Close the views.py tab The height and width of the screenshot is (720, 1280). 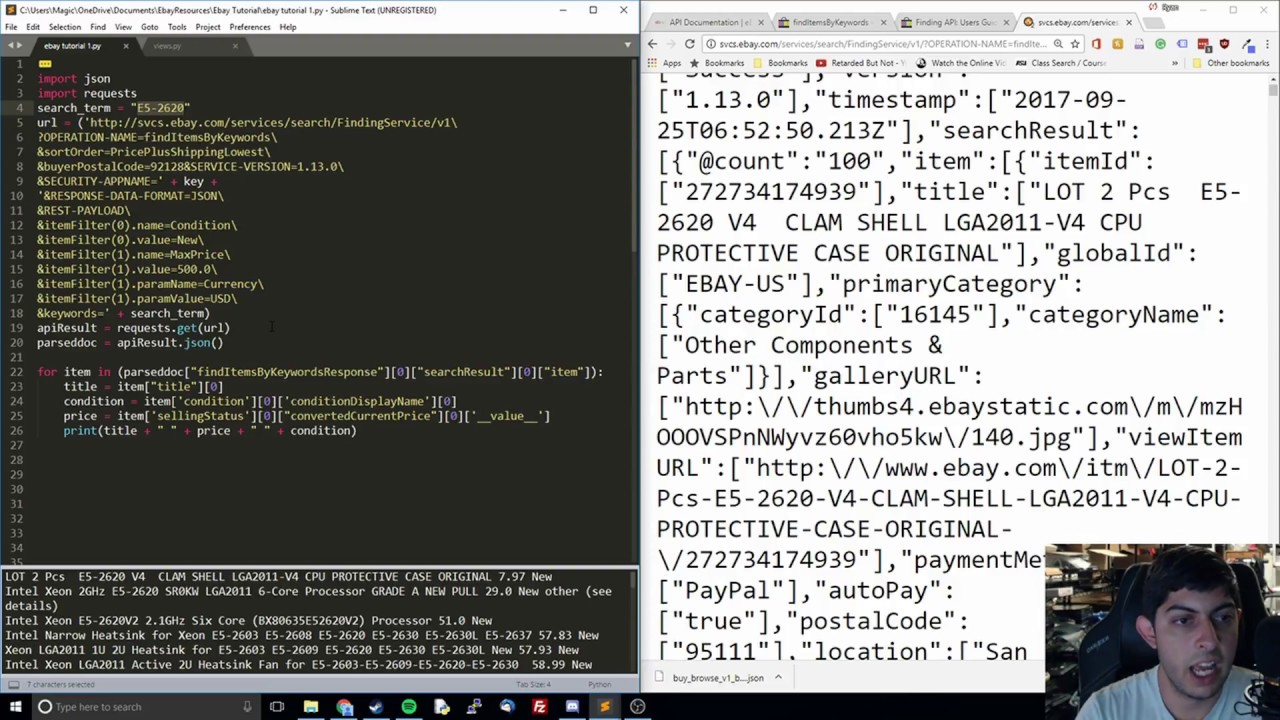pos(235,46)
